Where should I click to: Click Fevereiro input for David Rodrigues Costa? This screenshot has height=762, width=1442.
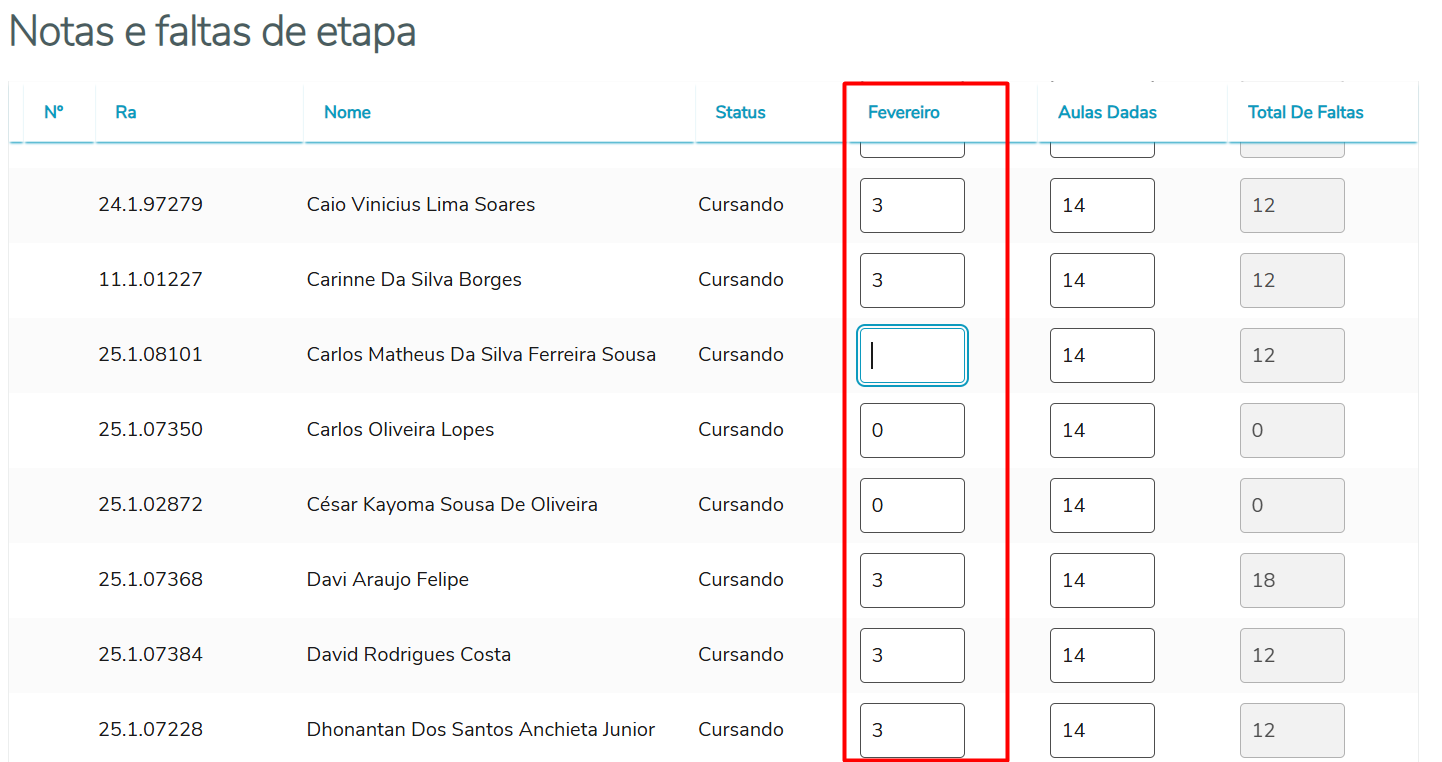point(912,655)
